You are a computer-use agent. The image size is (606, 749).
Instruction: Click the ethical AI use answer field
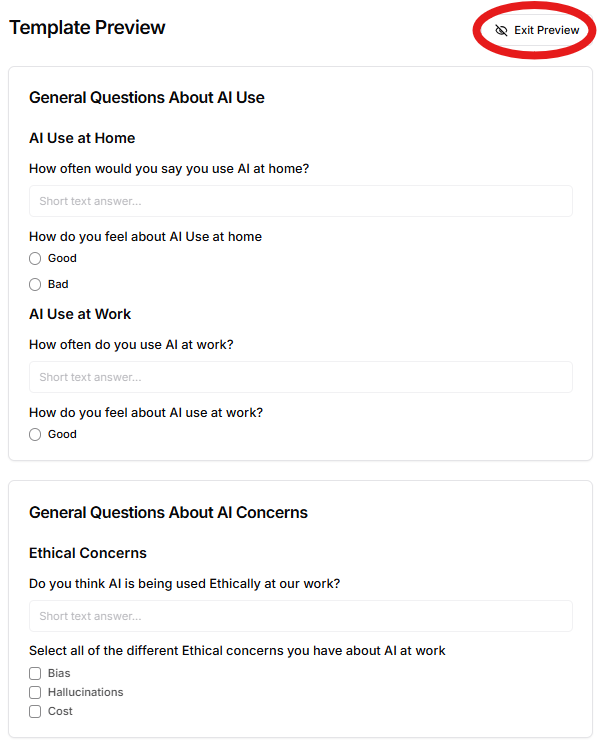[300, 616]
